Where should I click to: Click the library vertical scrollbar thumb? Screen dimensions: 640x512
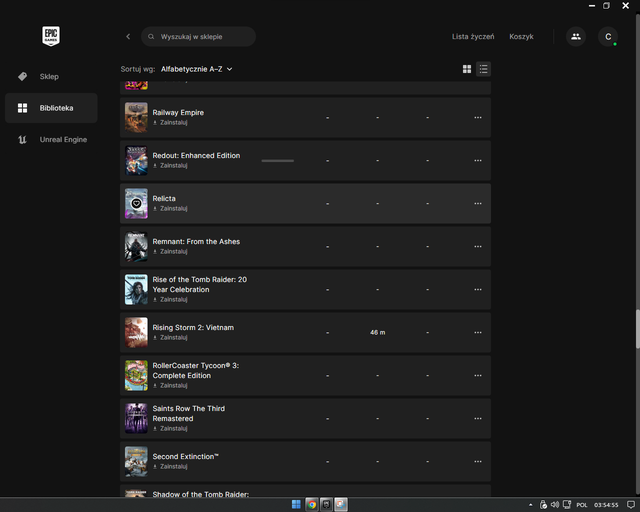[638, 329]
